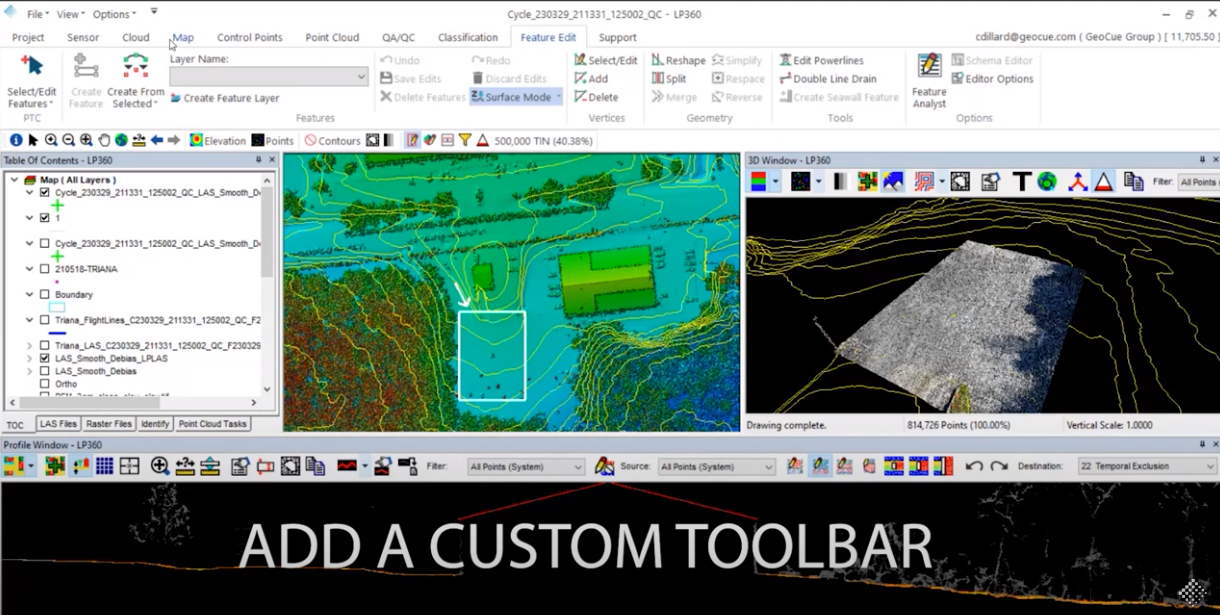
Task: Toggle the Elevation display button
Action: (x=218, y=141)
